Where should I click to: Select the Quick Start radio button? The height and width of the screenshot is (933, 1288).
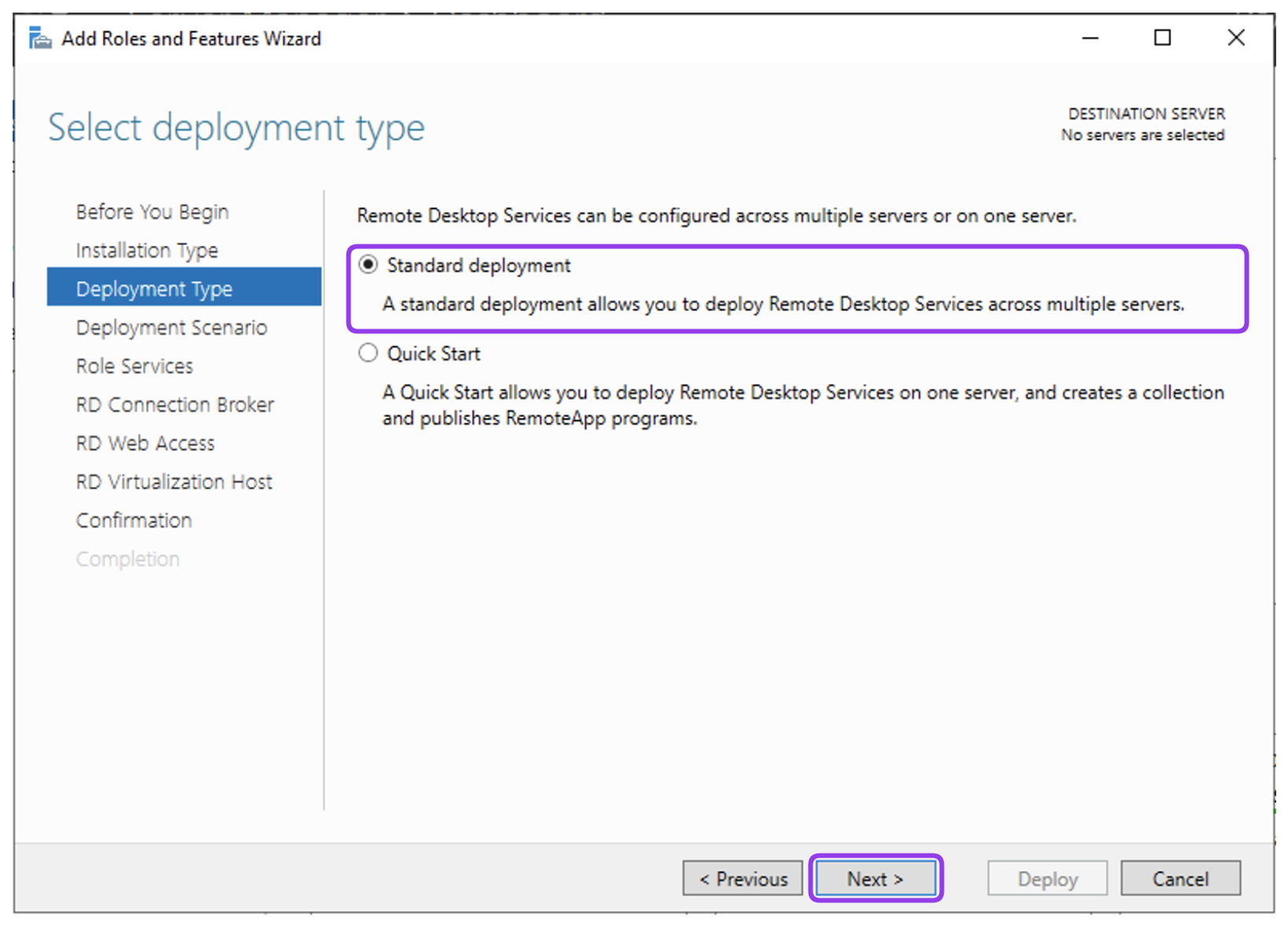coord(368,353)
